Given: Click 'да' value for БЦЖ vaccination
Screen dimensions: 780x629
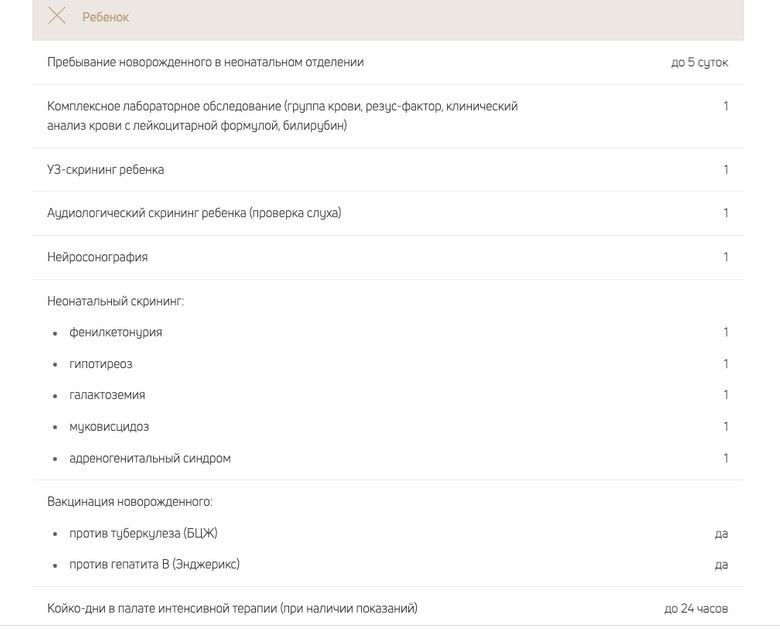Looking at the screenshot, I should coord(721,534).
